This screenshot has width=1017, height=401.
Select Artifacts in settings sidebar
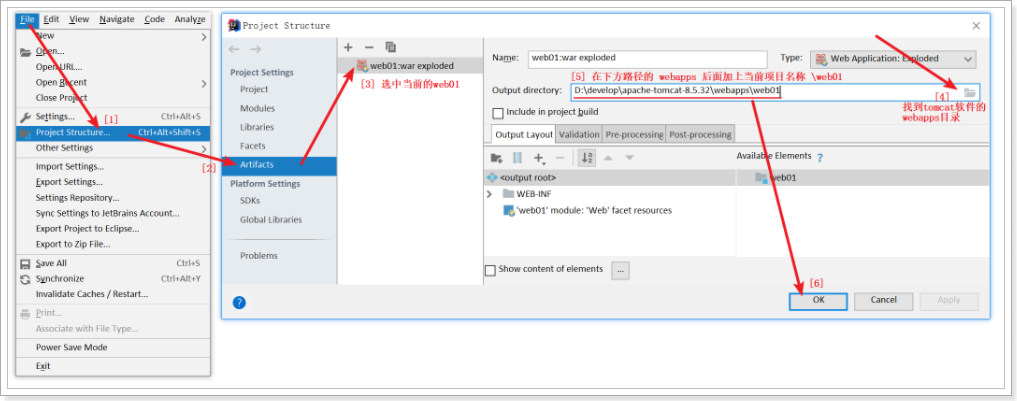pyautogui.click(x=280, y=165)
